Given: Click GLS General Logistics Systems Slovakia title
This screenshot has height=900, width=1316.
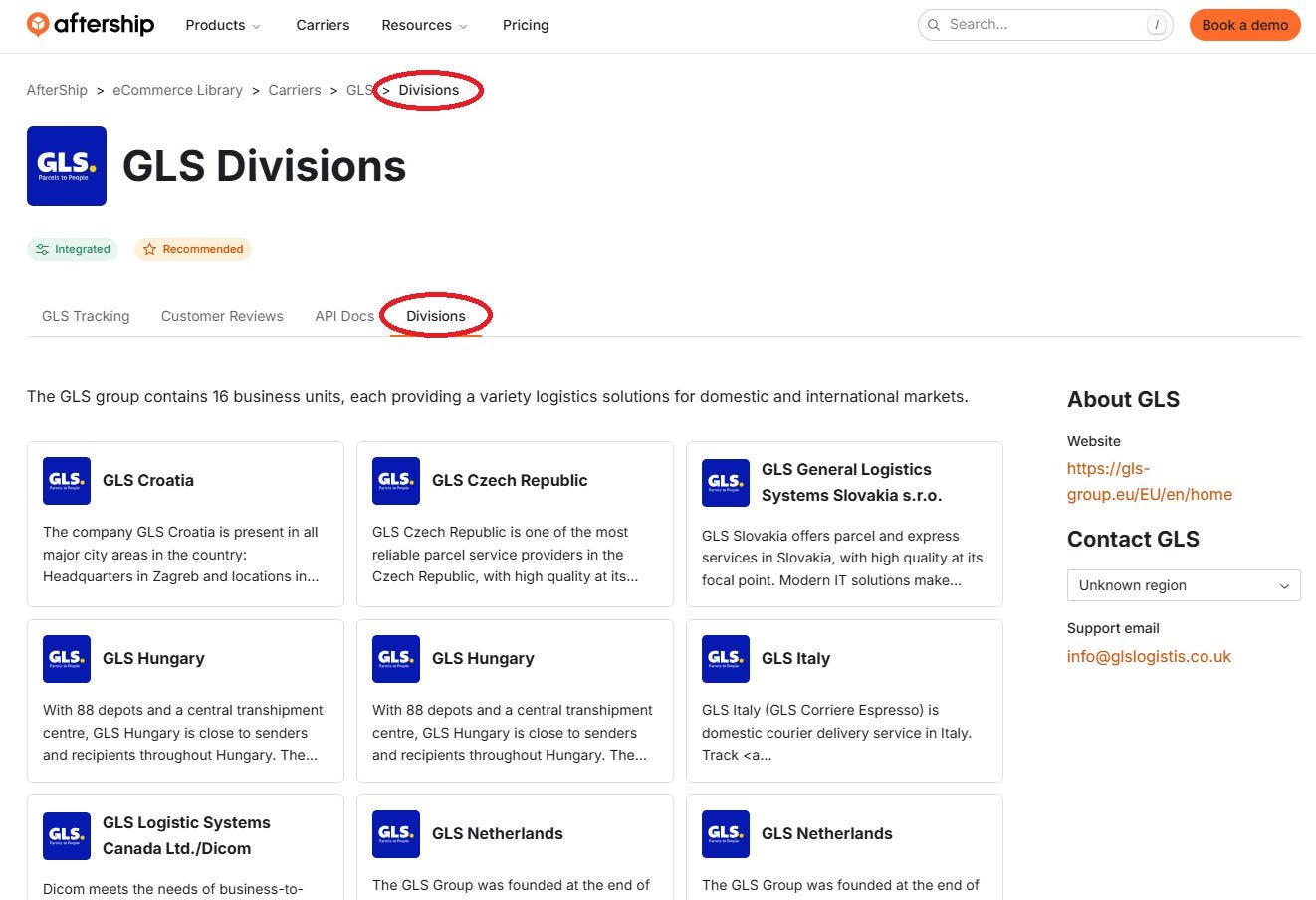Looking at the screenshot, I should pyautogui.click(x=851, y=483).
